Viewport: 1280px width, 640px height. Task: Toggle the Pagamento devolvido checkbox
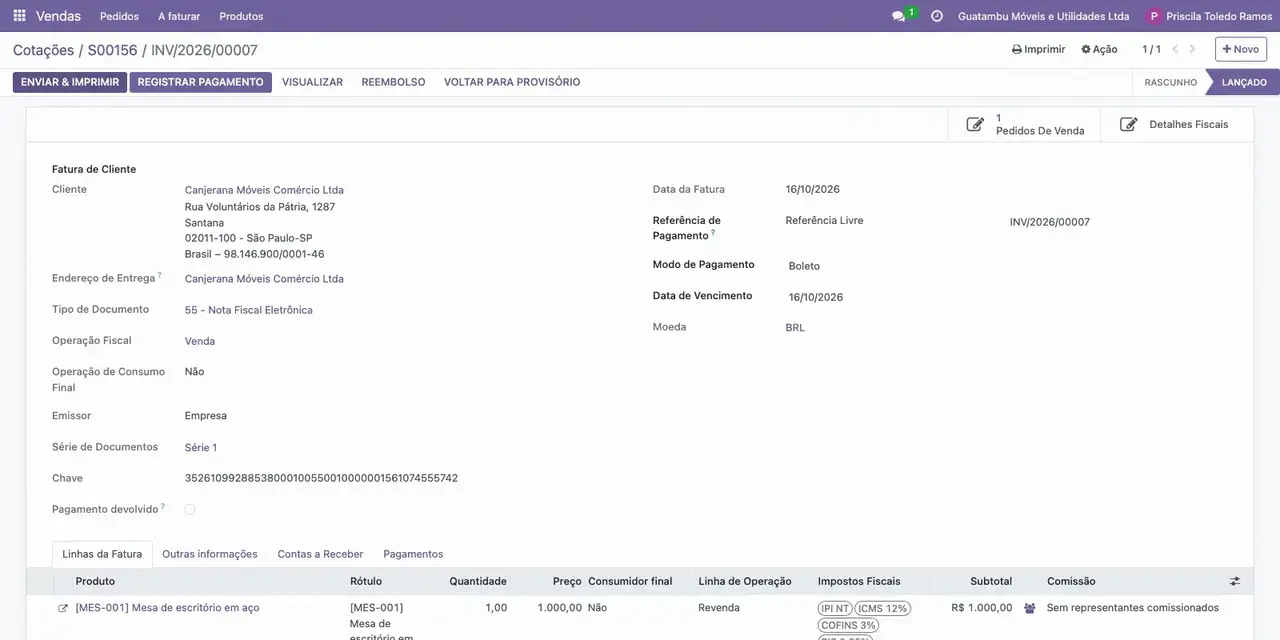[190, 510]
